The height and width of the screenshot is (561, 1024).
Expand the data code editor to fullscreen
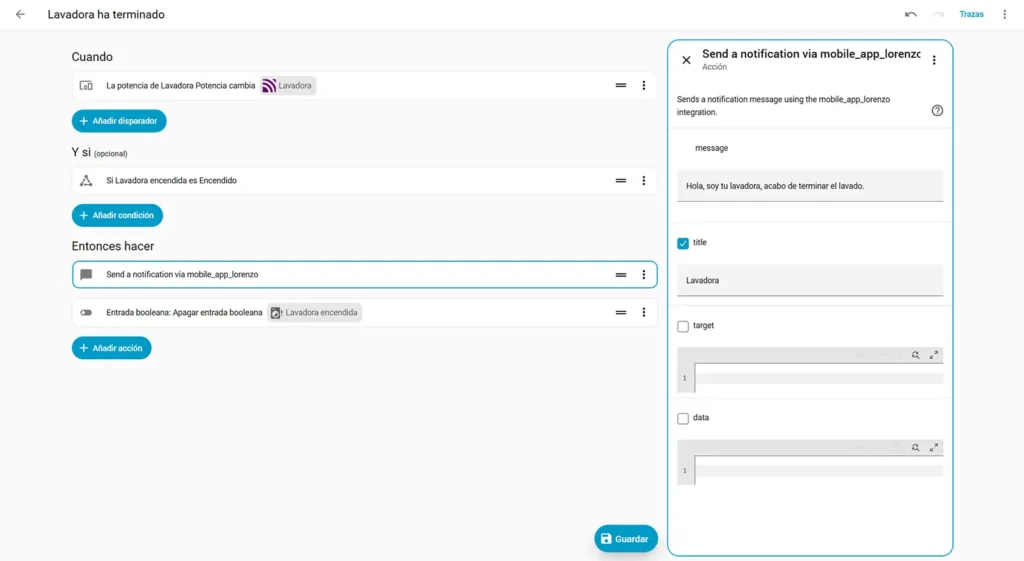click(x=934, y=448)
